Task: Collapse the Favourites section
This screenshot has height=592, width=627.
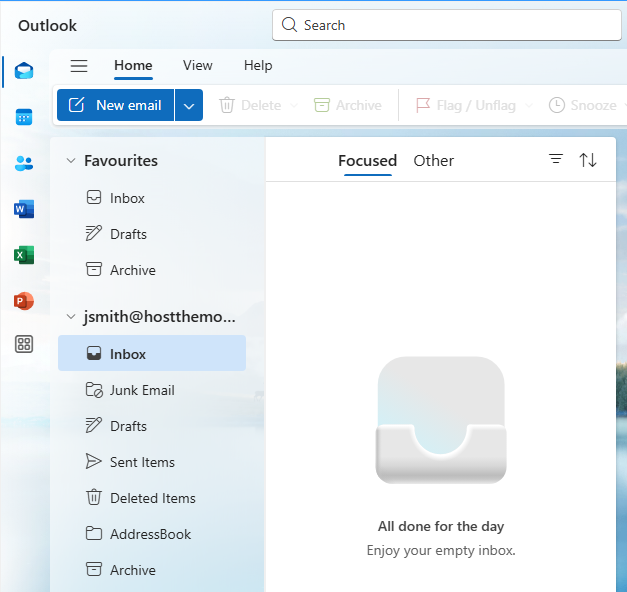Action: point(71,161)
